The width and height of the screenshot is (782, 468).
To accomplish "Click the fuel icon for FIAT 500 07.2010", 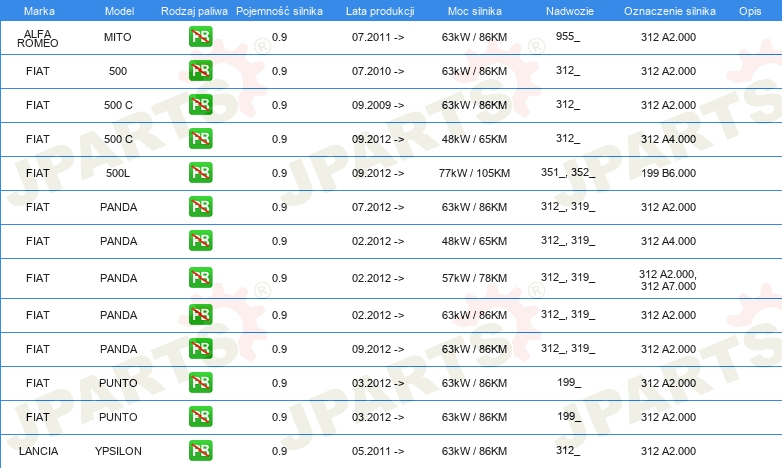I will pos(200,70).
